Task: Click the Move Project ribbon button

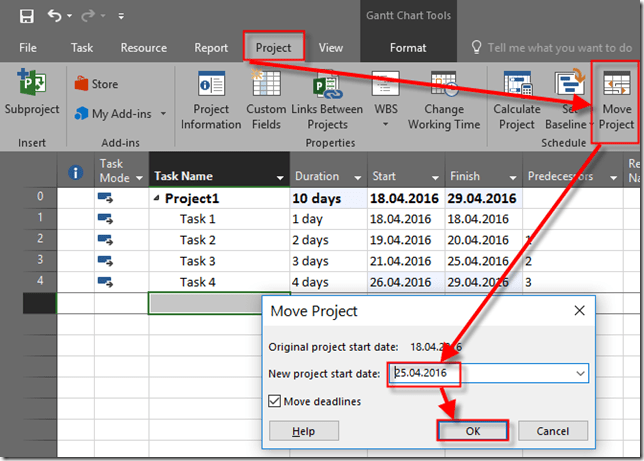Action: pyautogui.click(x=616, y=100)
